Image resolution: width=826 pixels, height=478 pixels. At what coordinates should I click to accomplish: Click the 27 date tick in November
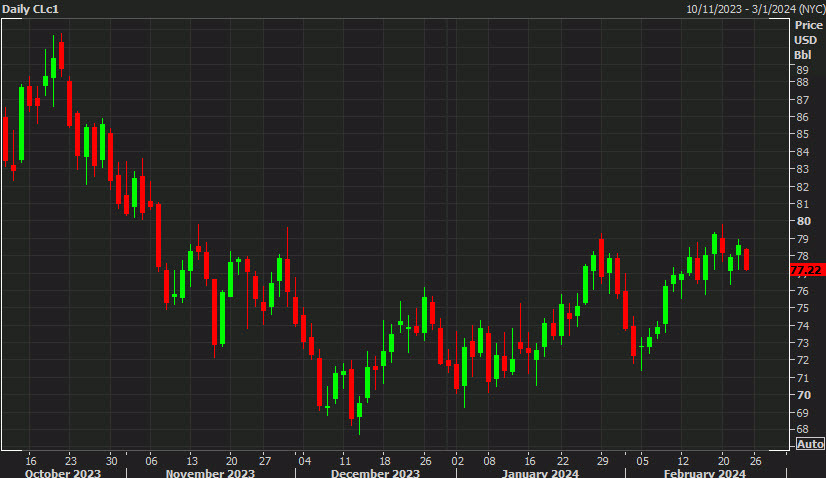pyautogui.click(x=264, y=461)
